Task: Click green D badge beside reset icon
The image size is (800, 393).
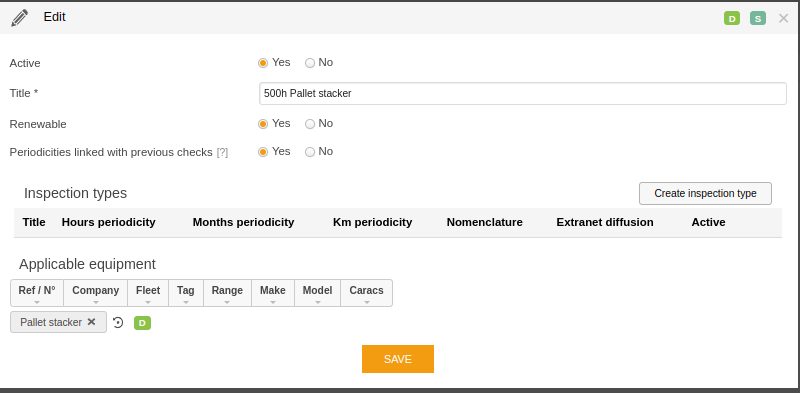Action: click(x=142, y=323)
